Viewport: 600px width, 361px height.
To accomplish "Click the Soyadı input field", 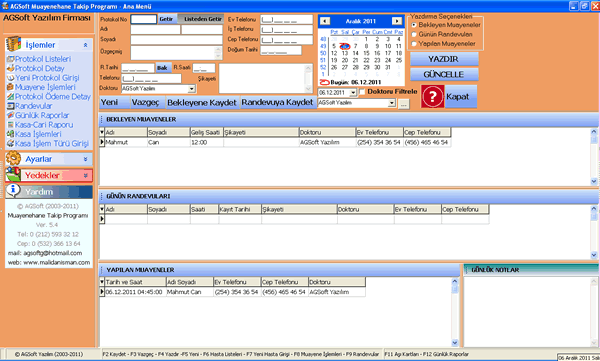I will (x=176, y=39).
